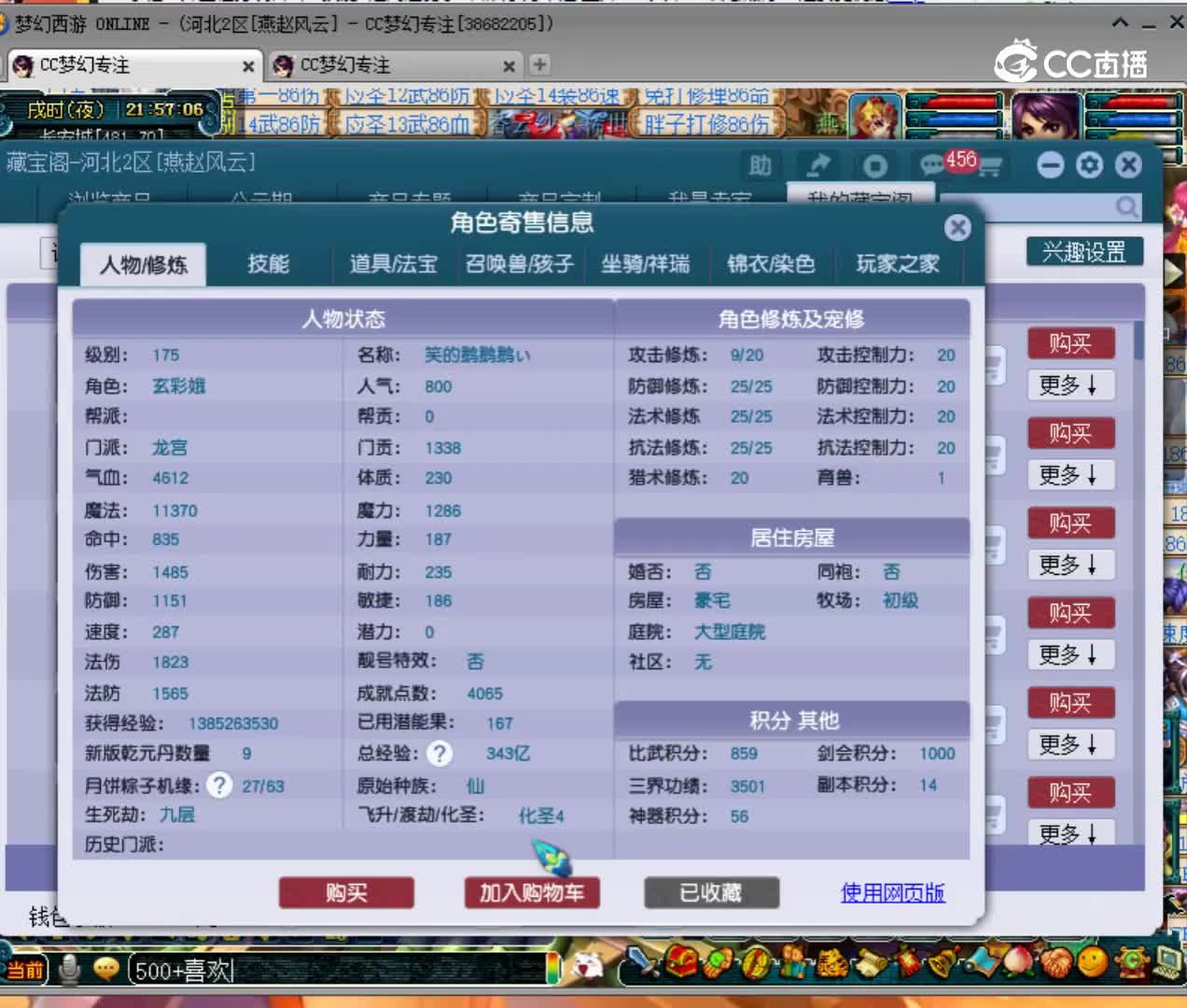Viewport: 1187px width, 1008px height.
Task: Click the 兴趣设置 button
Action: click(1084, 252)
